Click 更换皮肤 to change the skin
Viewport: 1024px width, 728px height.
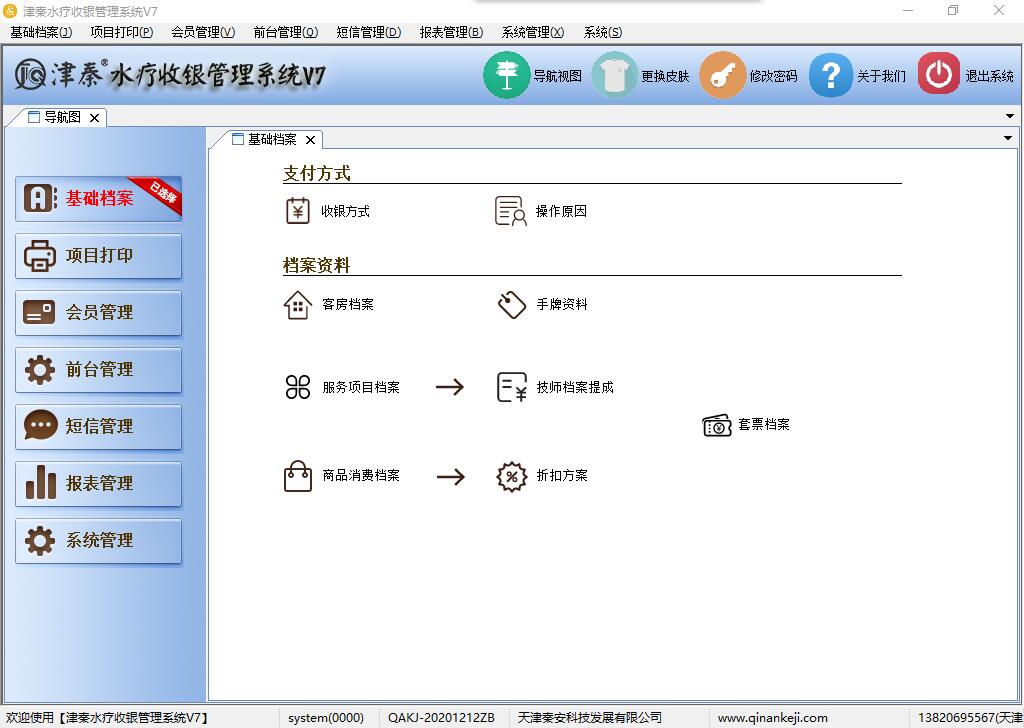coord(614,75)
